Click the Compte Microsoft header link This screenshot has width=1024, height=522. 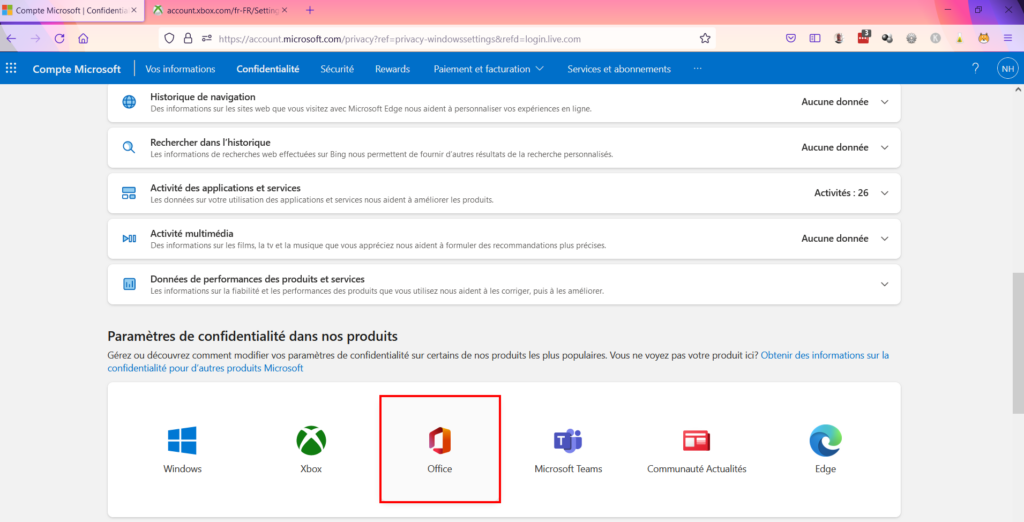pyautogui.click(x=76, y=69)
